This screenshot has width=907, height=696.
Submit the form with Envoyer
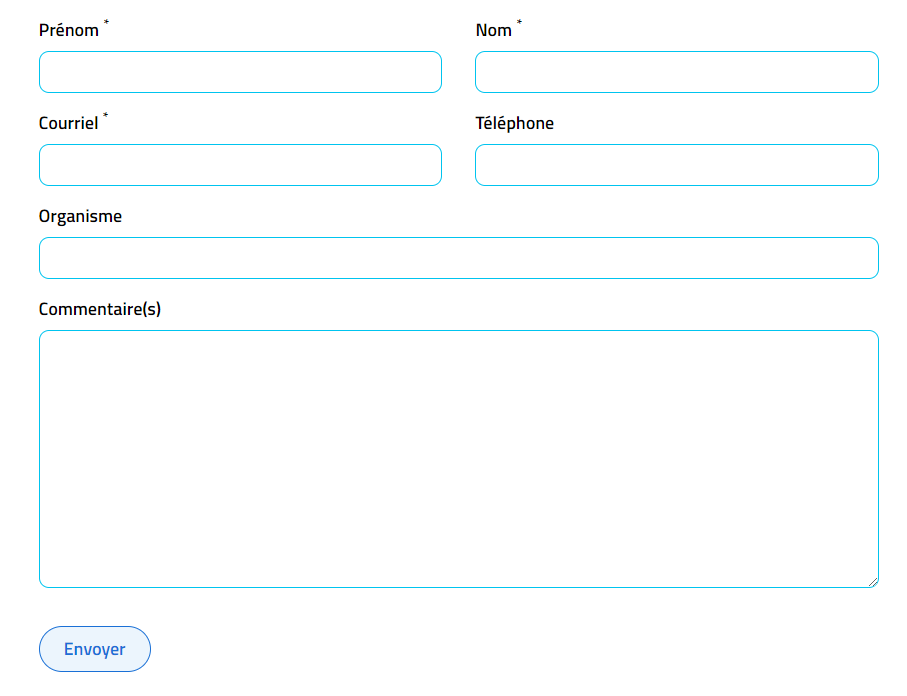pos(95,649)
